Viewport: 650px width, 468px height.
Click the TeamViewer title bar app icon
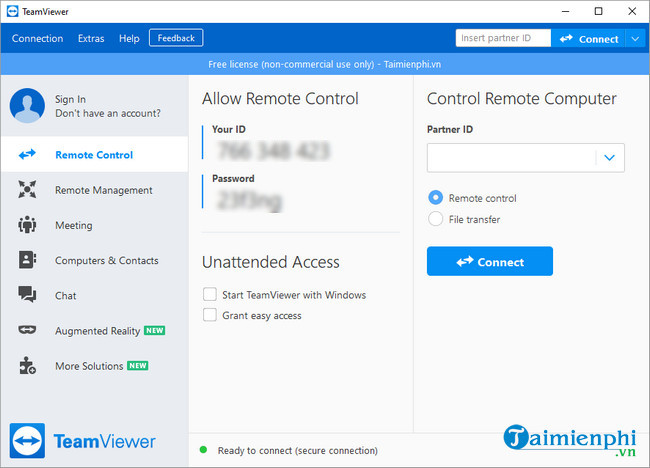pyautogui.click(x=12, y=11)
